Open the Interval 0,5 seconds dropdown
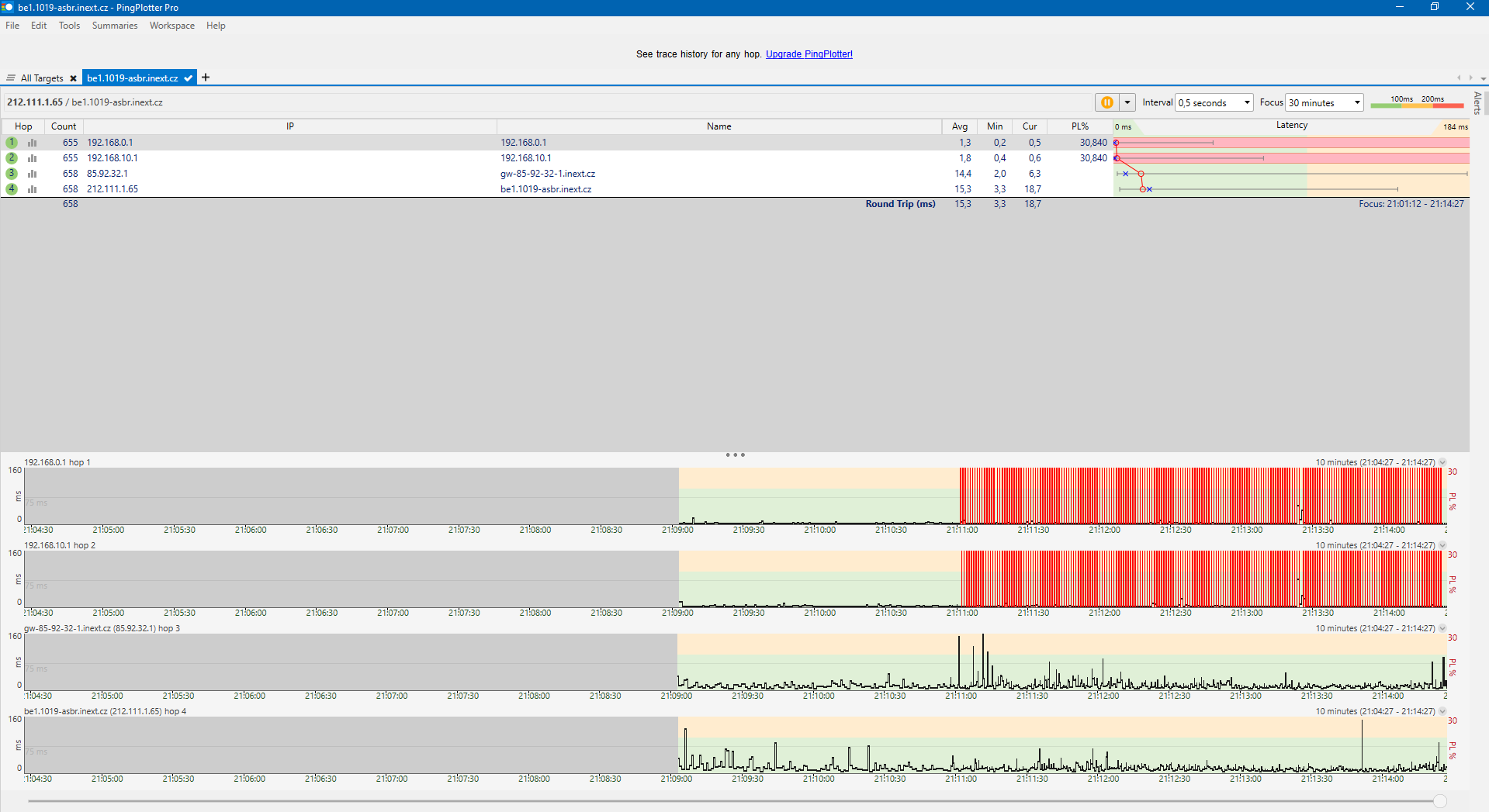This screenshot has height=812, width=1489. point(1214,102)
